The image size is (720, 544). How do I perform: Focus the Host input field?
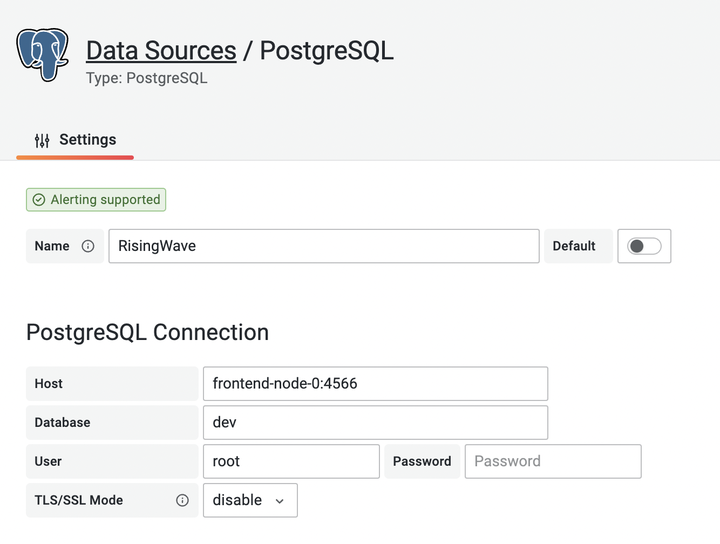click(375, 384)
